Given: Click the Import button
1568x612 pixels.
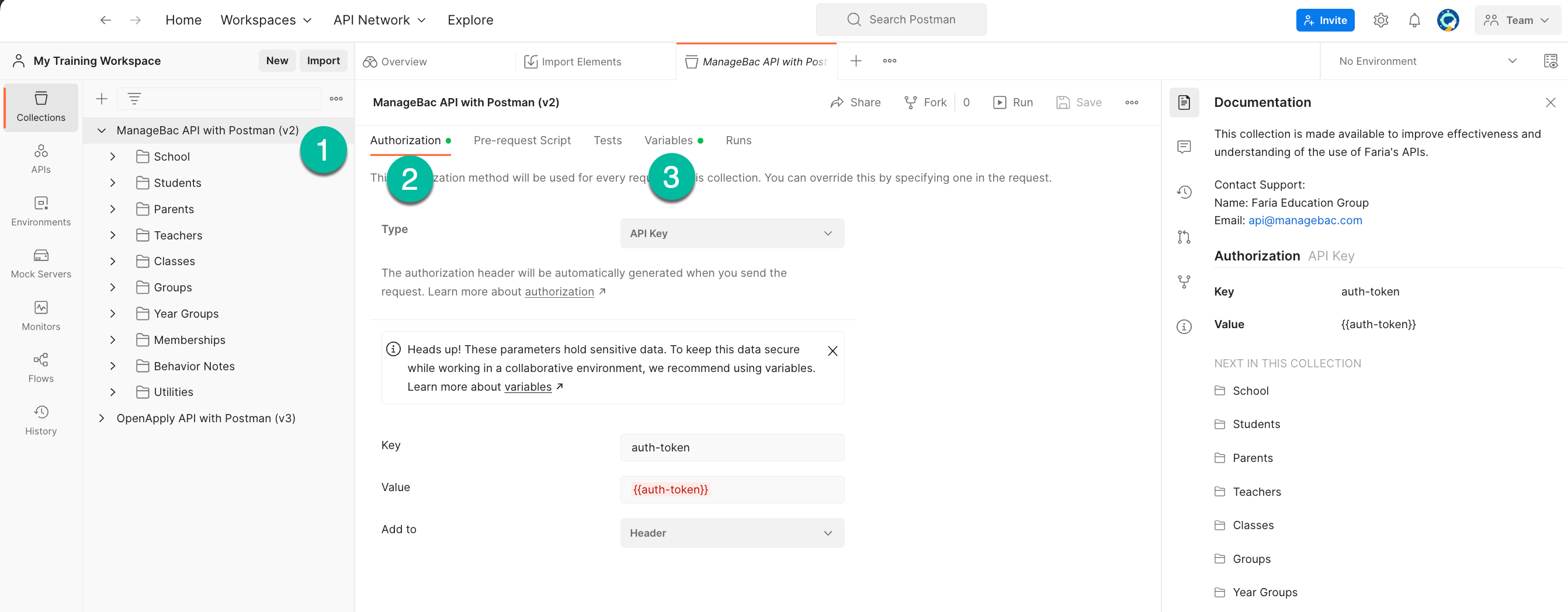Looking at the screenshot, I should click(323, 61).
